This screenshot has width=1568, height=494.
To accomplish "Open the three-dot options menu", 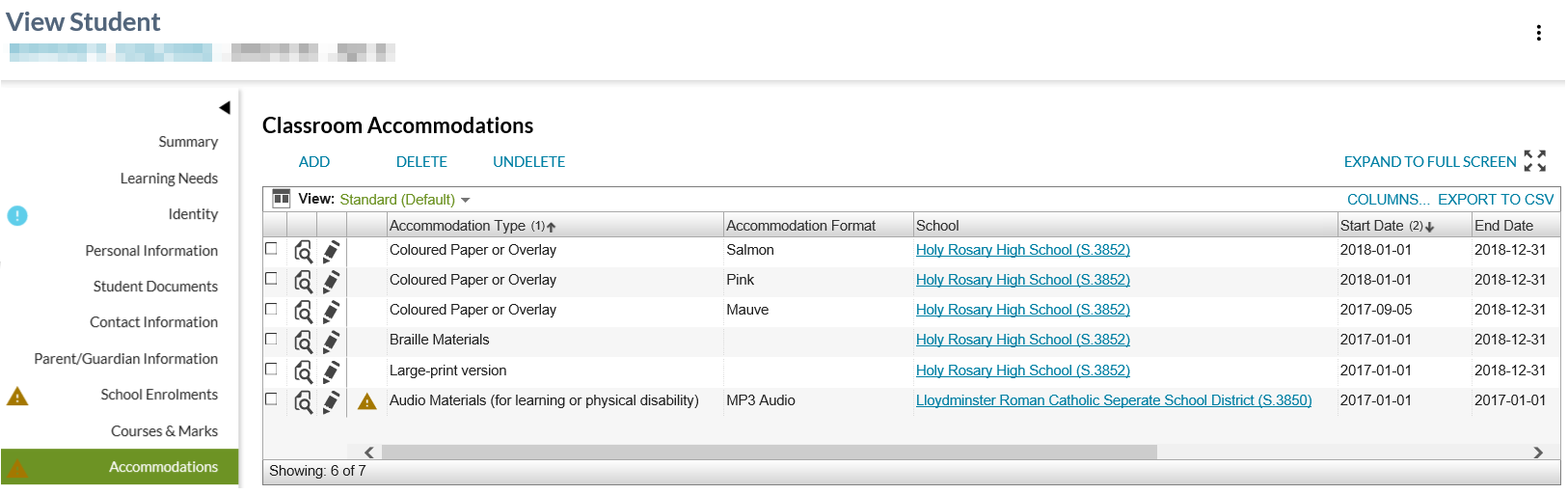I will 1538,33.
